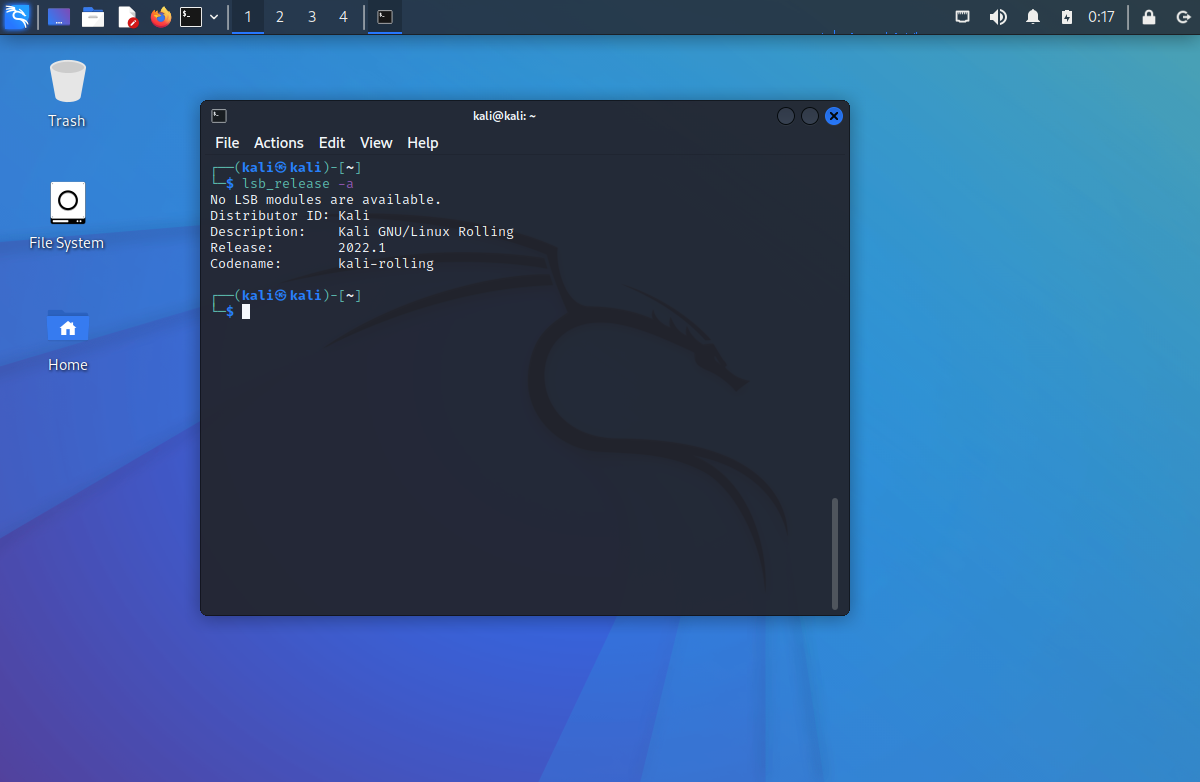The width and height of the screenshot is (1200, 782).
Task: Switch to workspace 3
Action: (312, 17)
